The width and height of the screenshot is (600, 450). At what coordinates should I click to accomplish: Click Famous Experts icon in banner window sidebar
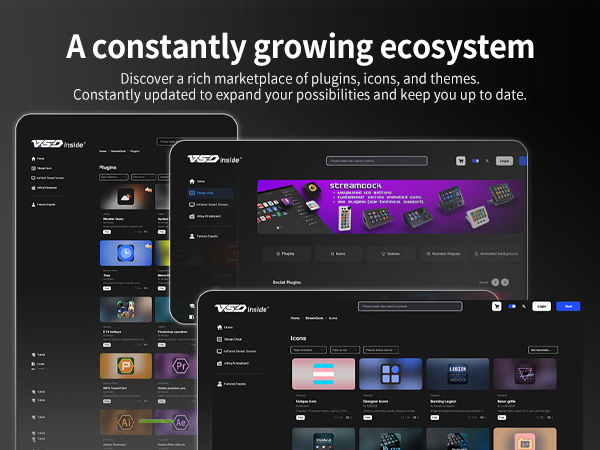click(192, 236)
